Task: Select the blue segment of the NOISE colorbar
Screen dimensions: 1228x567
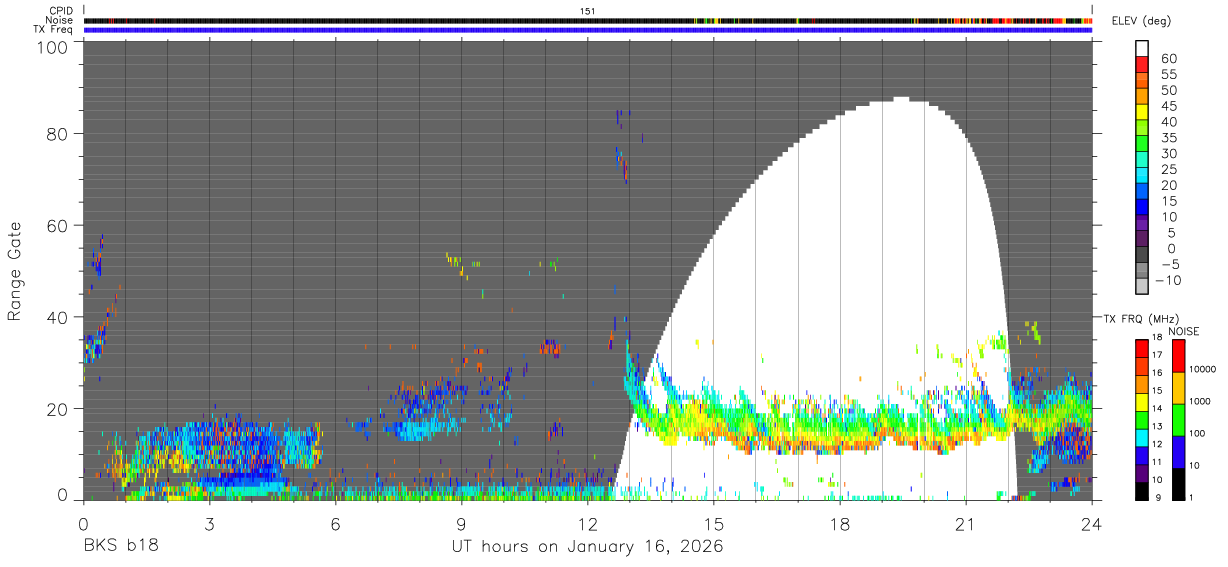Action: pos(1179,452)
